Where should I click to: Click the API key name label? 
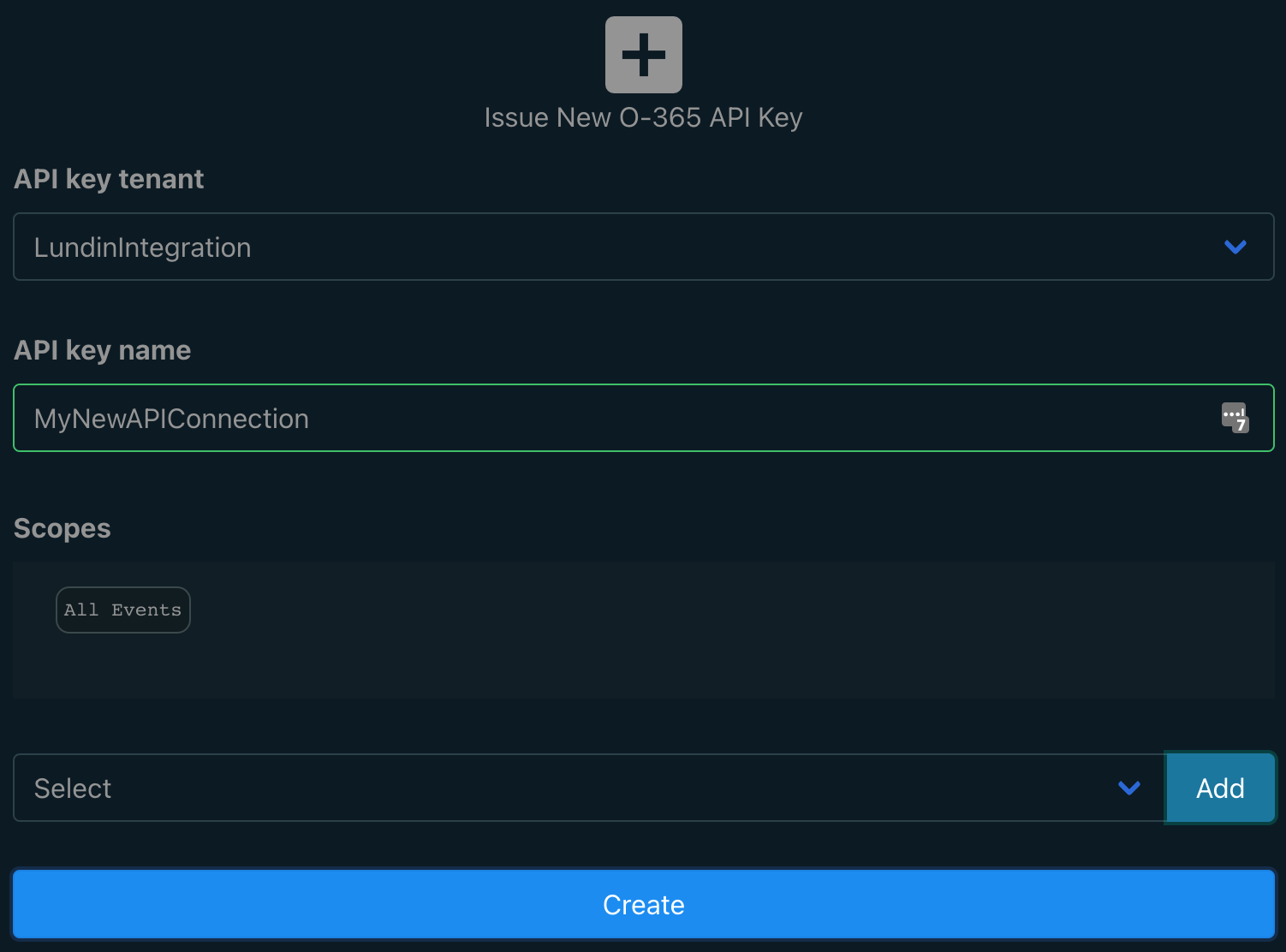103,350
